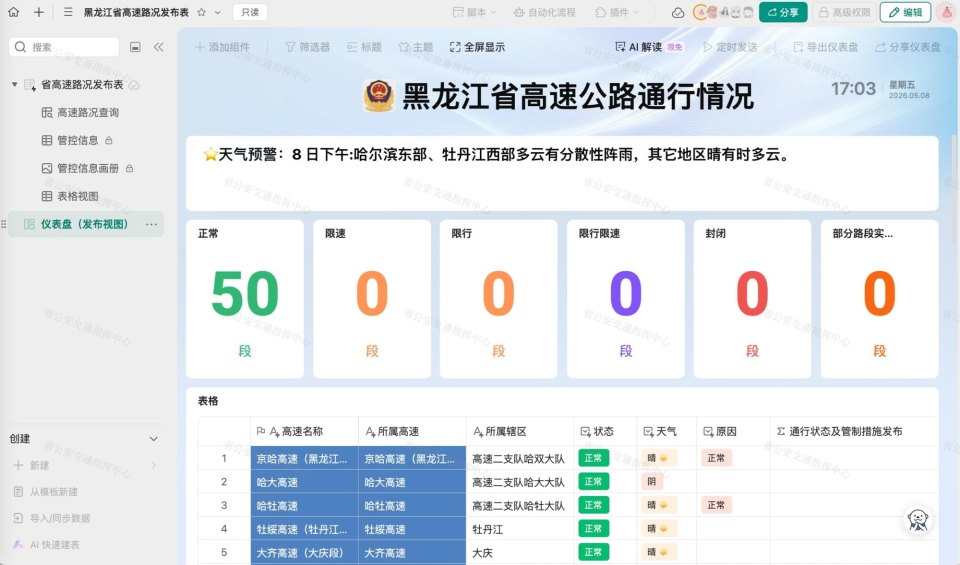Screen dimensions: 960x565
Task: Collapse the 创建 section chevron
Action: [x=154, y=439]
